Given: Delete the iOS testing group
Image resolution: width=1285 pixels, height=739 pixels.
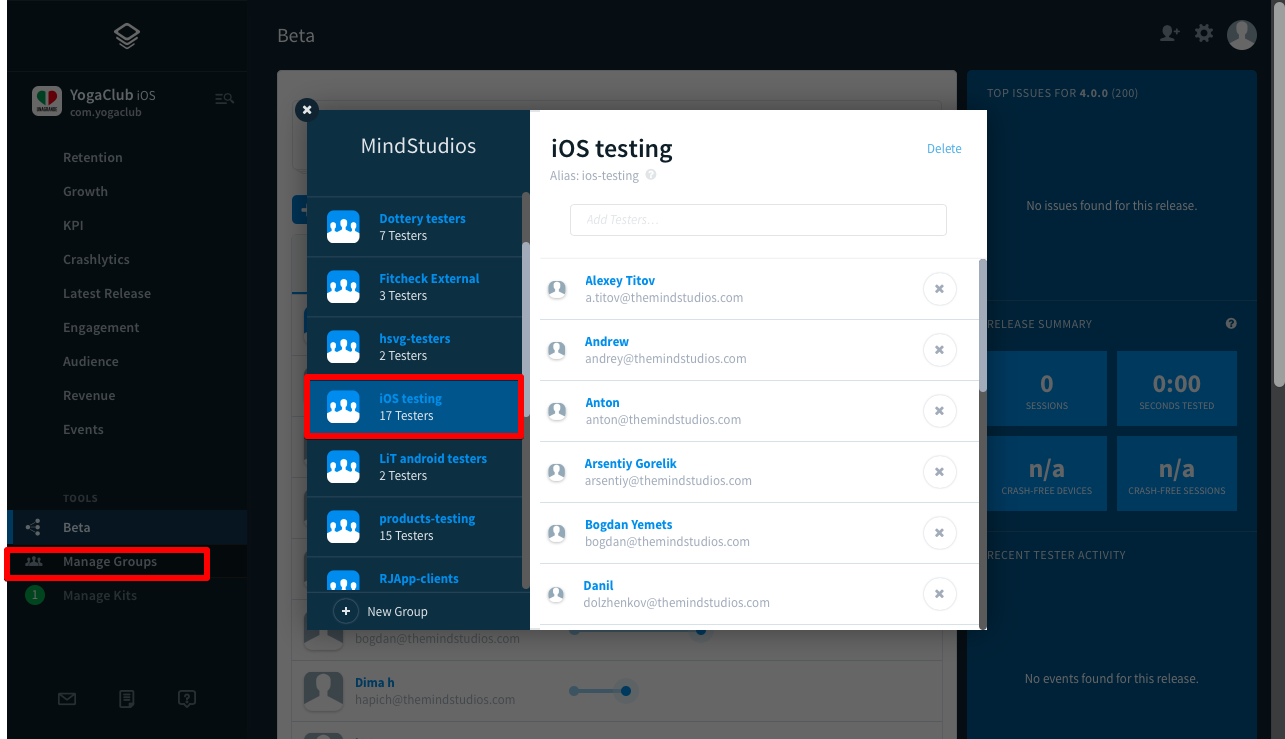Looking at the screenshot, I should (944, 149).
